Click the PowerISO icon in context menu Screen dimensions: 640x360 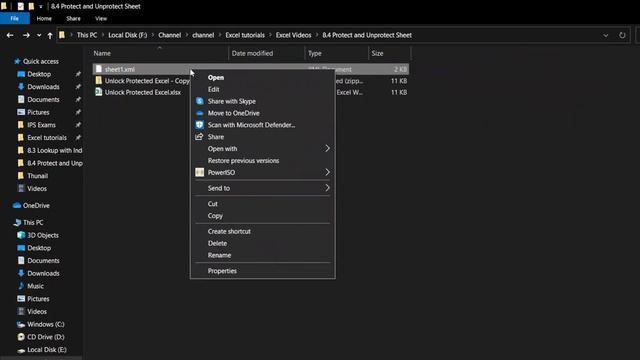coord(199,172)
